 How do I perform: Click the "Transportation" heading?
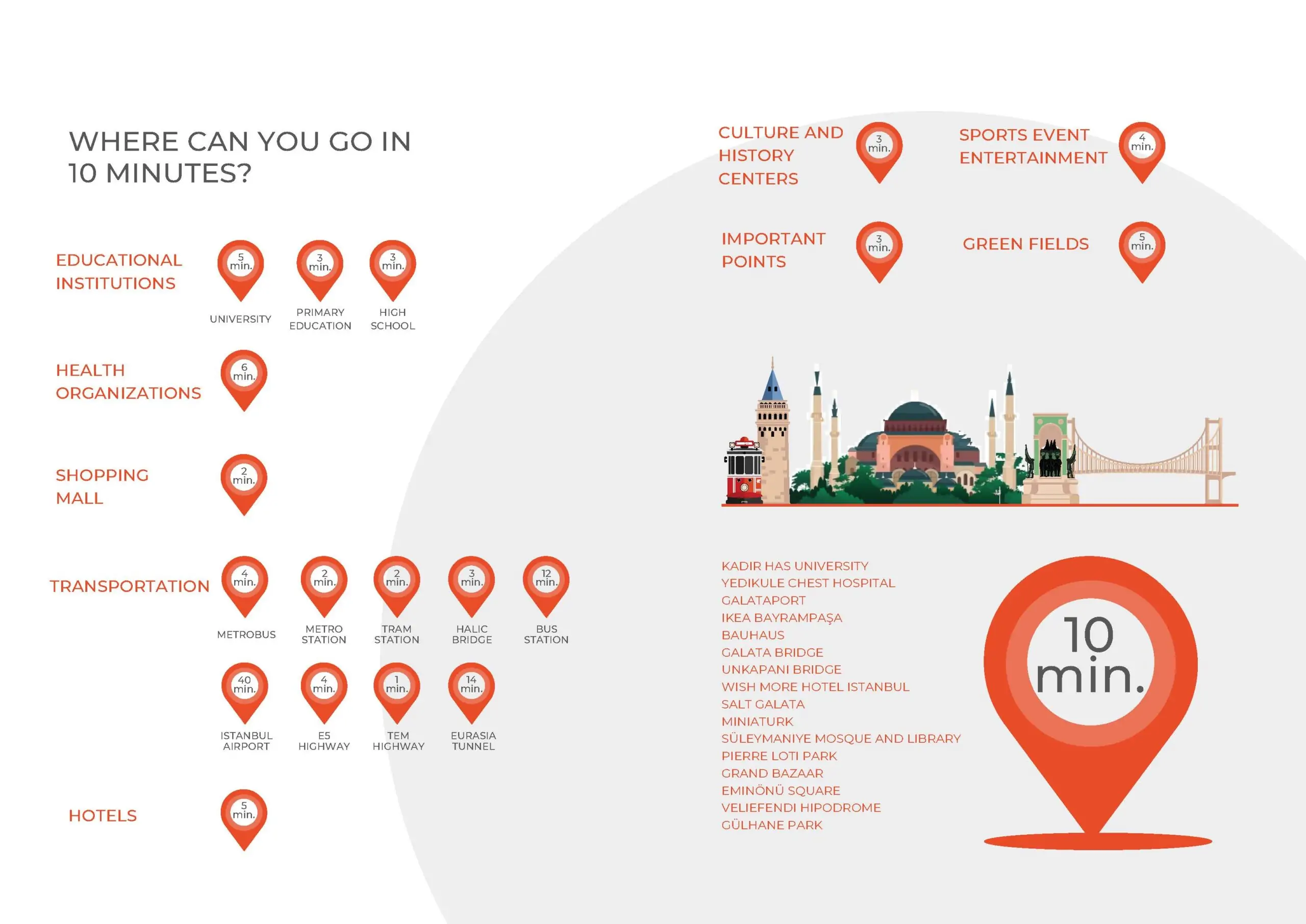coord(130,586)
